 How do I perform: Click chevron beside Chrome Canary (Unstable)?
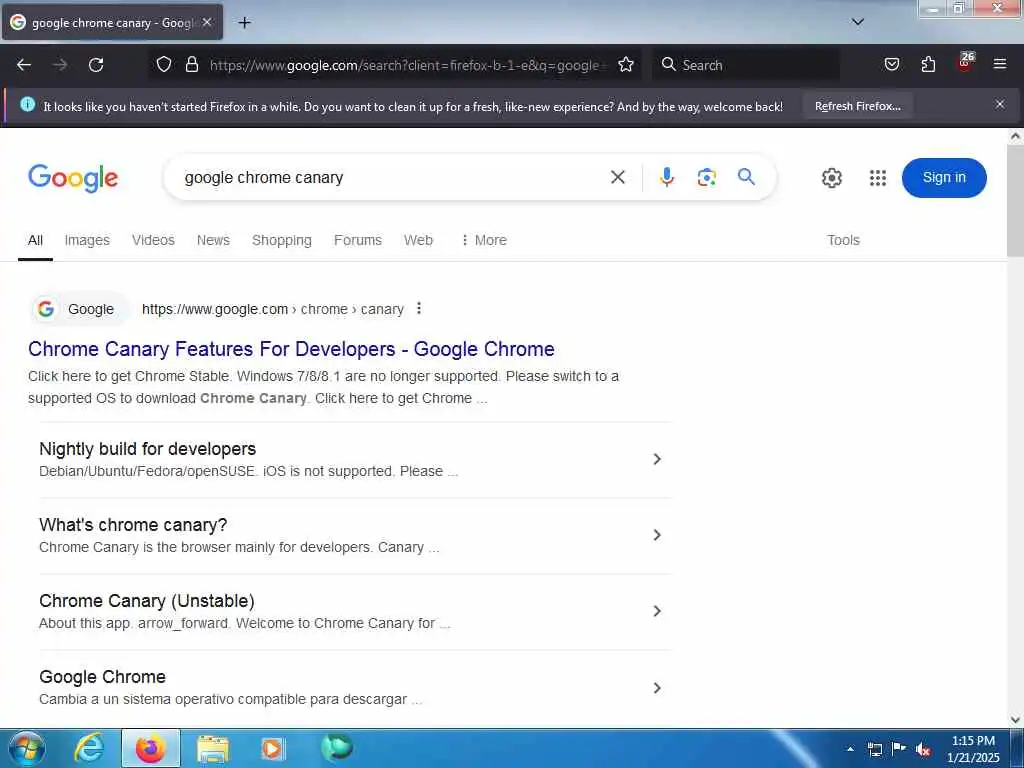tap(657, 611)
